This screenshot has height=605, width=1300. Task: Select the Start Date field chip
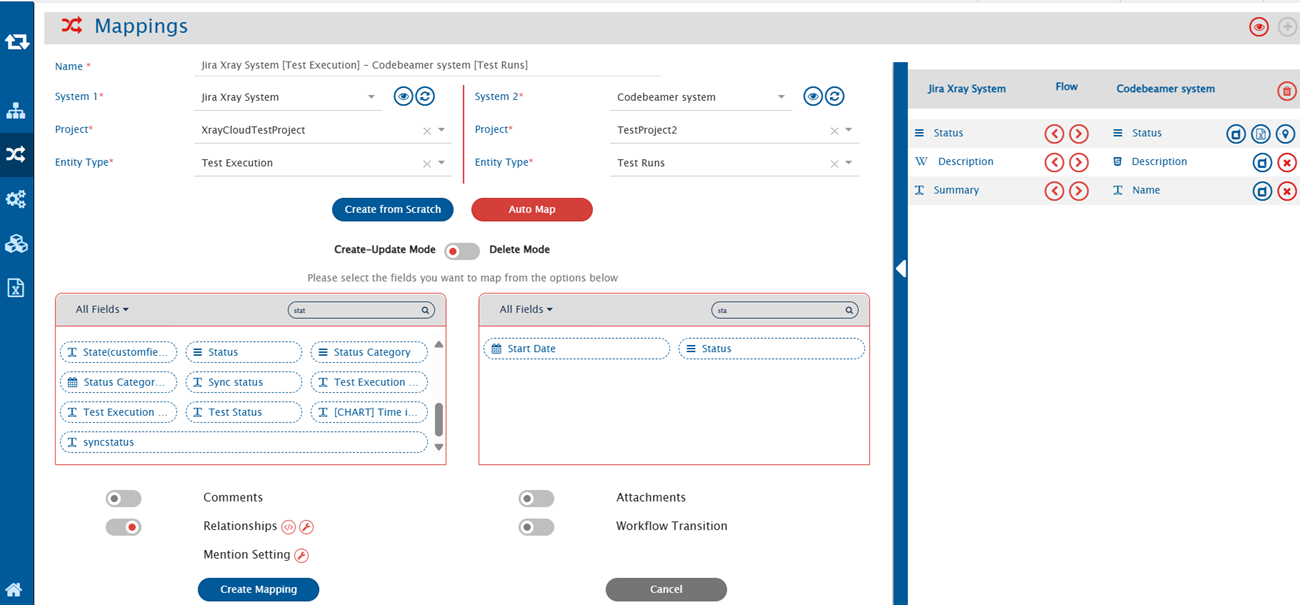click(x=575, y=349)
